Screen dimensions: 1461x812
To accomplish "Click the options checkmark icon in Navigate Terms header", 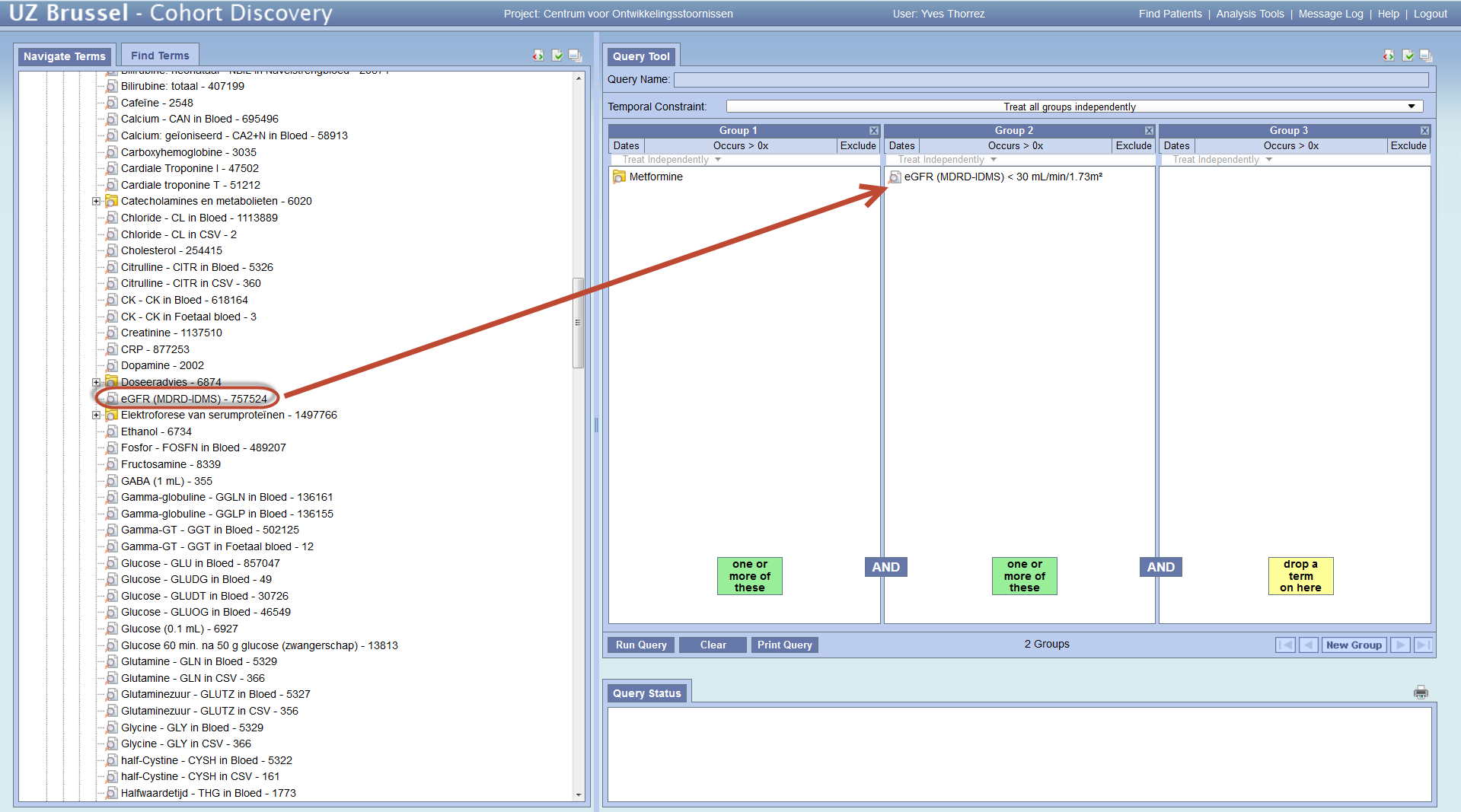I will pyautogui.click(x=557, y=56).
